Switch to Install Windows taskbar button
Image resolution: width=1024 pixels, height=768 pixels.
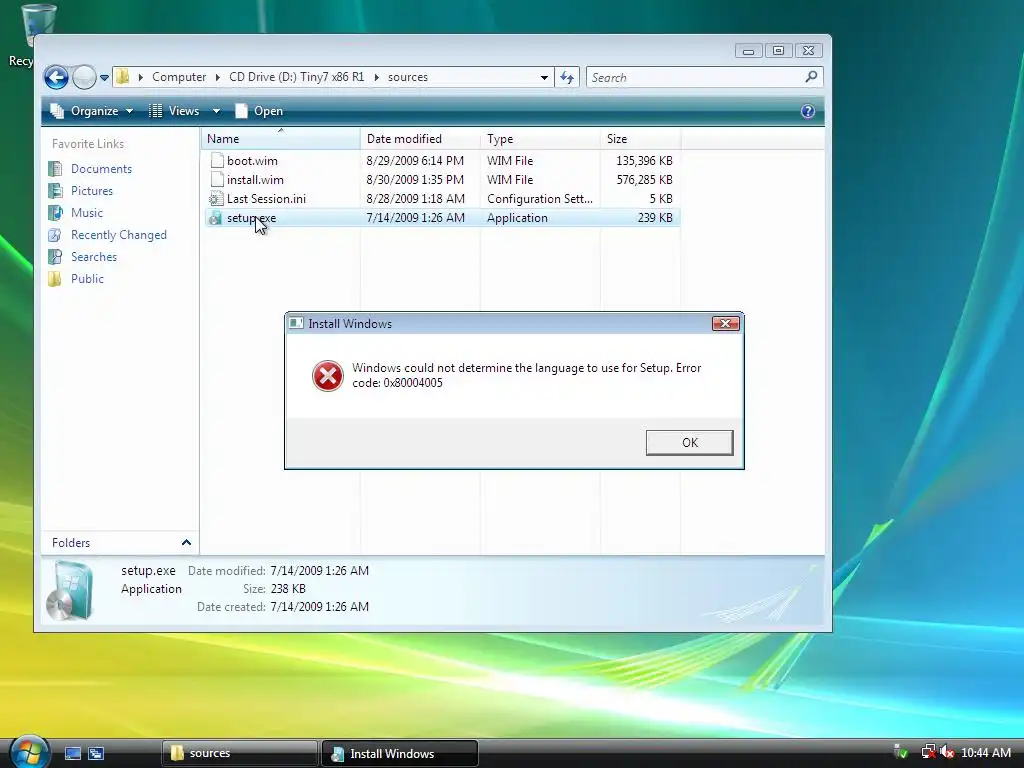tap(400, 754)
